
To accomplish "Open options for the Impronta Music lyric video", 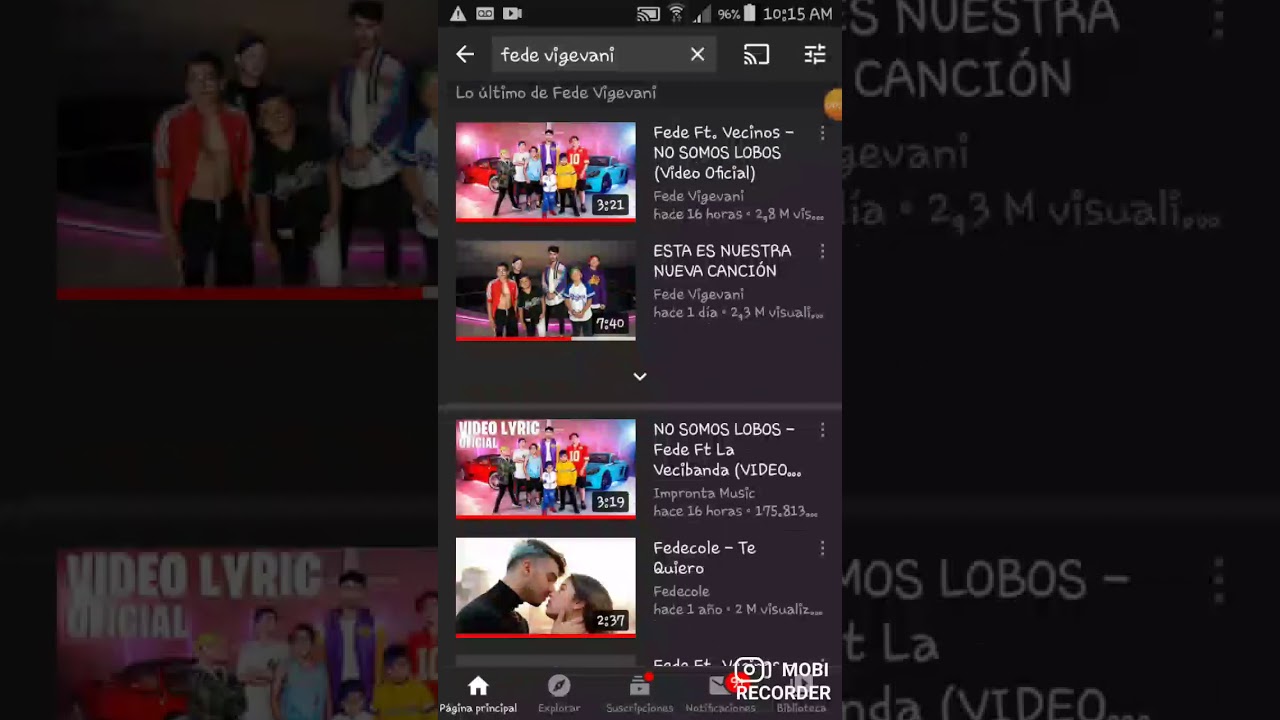I will 822,430.
